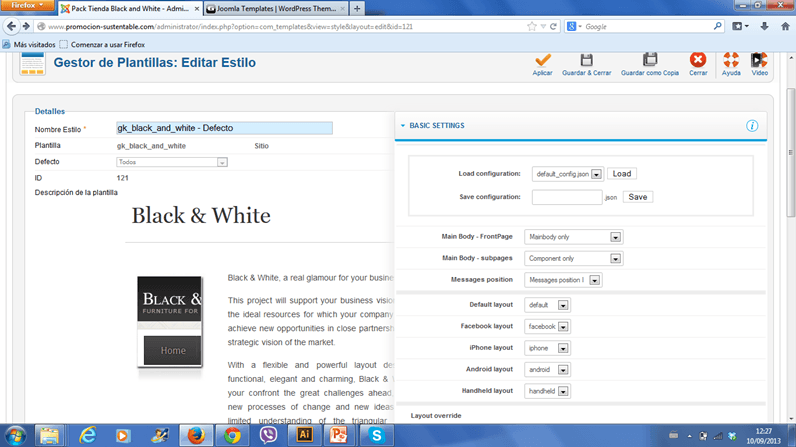Reload the page with refresh icon
Screen dimensions: 796x447
pos(553,26)
